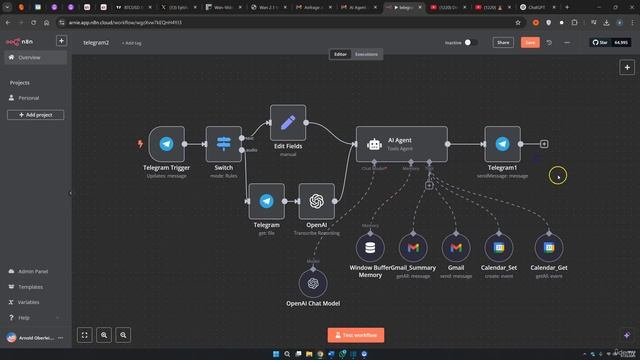The height and width of the screenshot is (360, 640).
Task: Click the zoom to fit icon
Action: (x=85, y=335)
